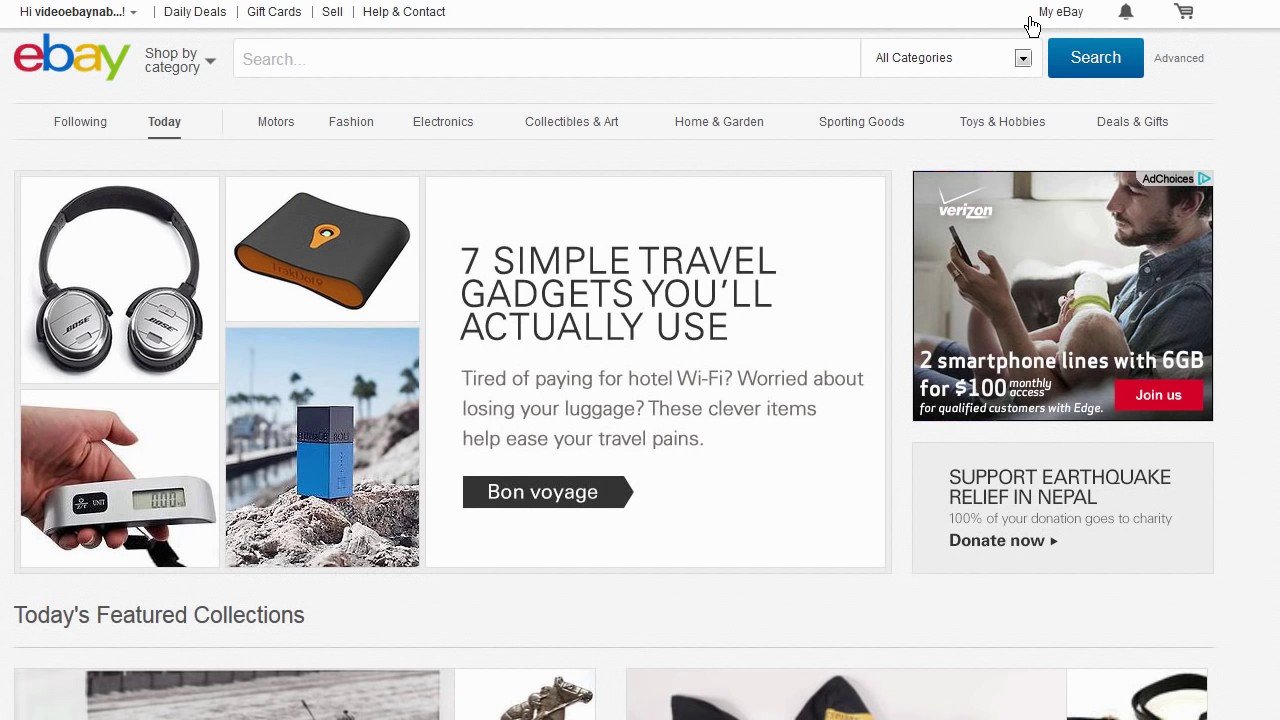Open the All Categories combo box

click(953, 58)
